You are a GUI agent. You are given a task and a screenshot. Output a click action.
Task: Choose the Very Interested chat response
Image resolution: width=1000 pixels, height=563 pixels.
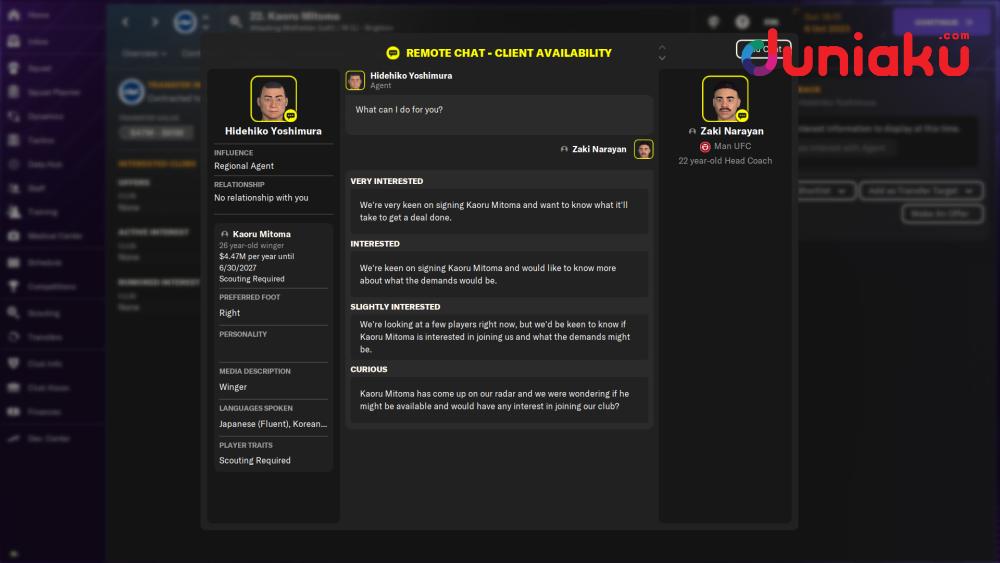pyautogui.click(x=499, y=211)
